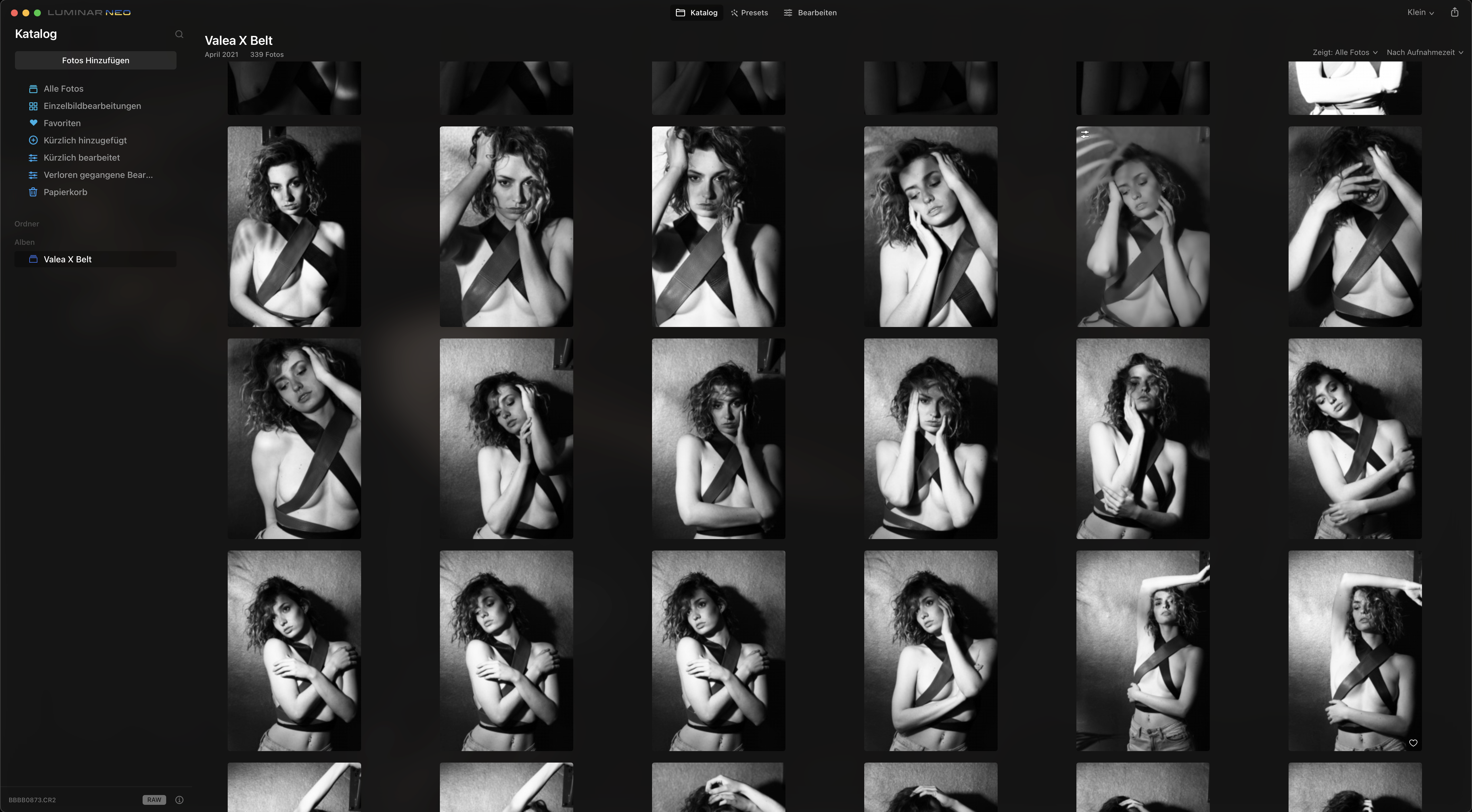Viewport: 1472px width, 812px height.
Task: Select the thumbnail with the heart badge
Action: [1355, 651]
